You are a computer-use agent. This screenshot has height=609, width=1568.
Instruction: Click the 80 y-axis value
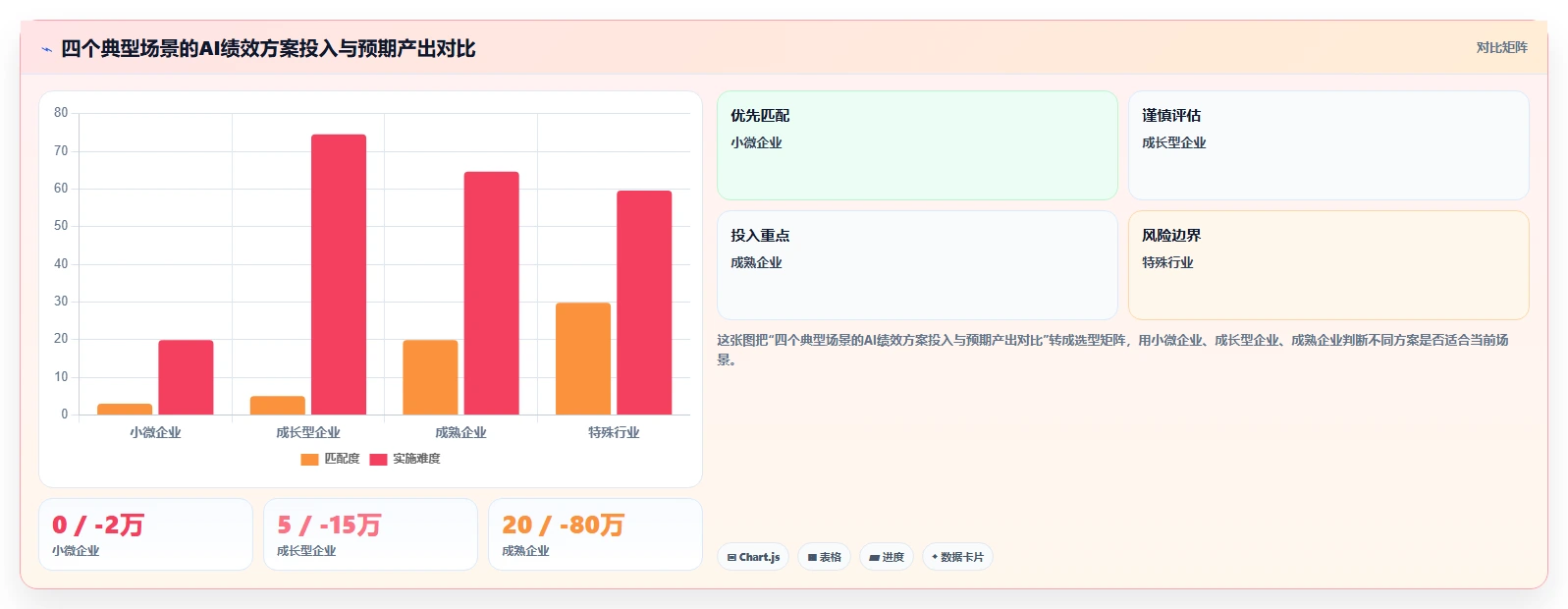pos(61,113)
